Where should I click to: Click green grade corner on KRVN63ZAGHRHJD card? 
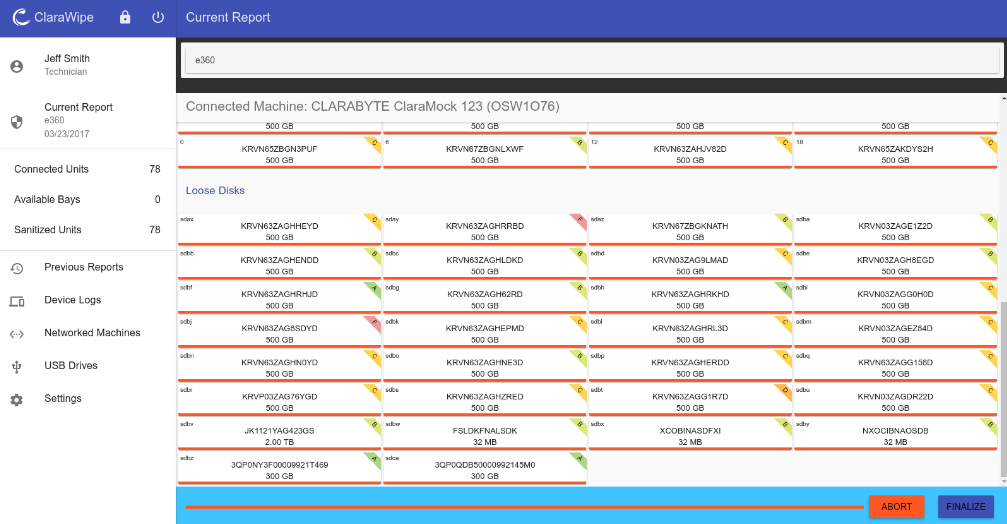coord(374,288)
